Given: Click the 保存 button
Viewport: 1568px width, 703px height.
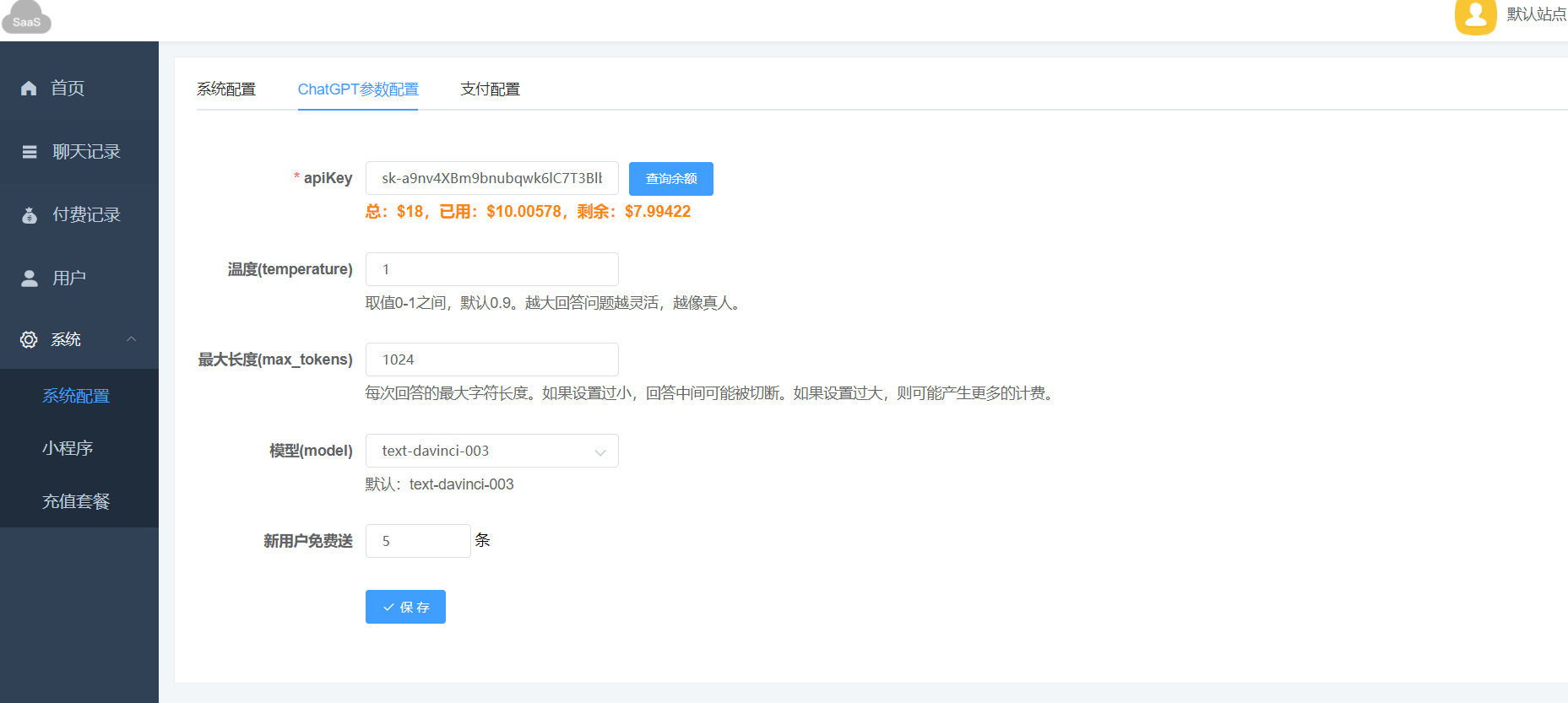Looking at the screenshot, I should point(405,607).
